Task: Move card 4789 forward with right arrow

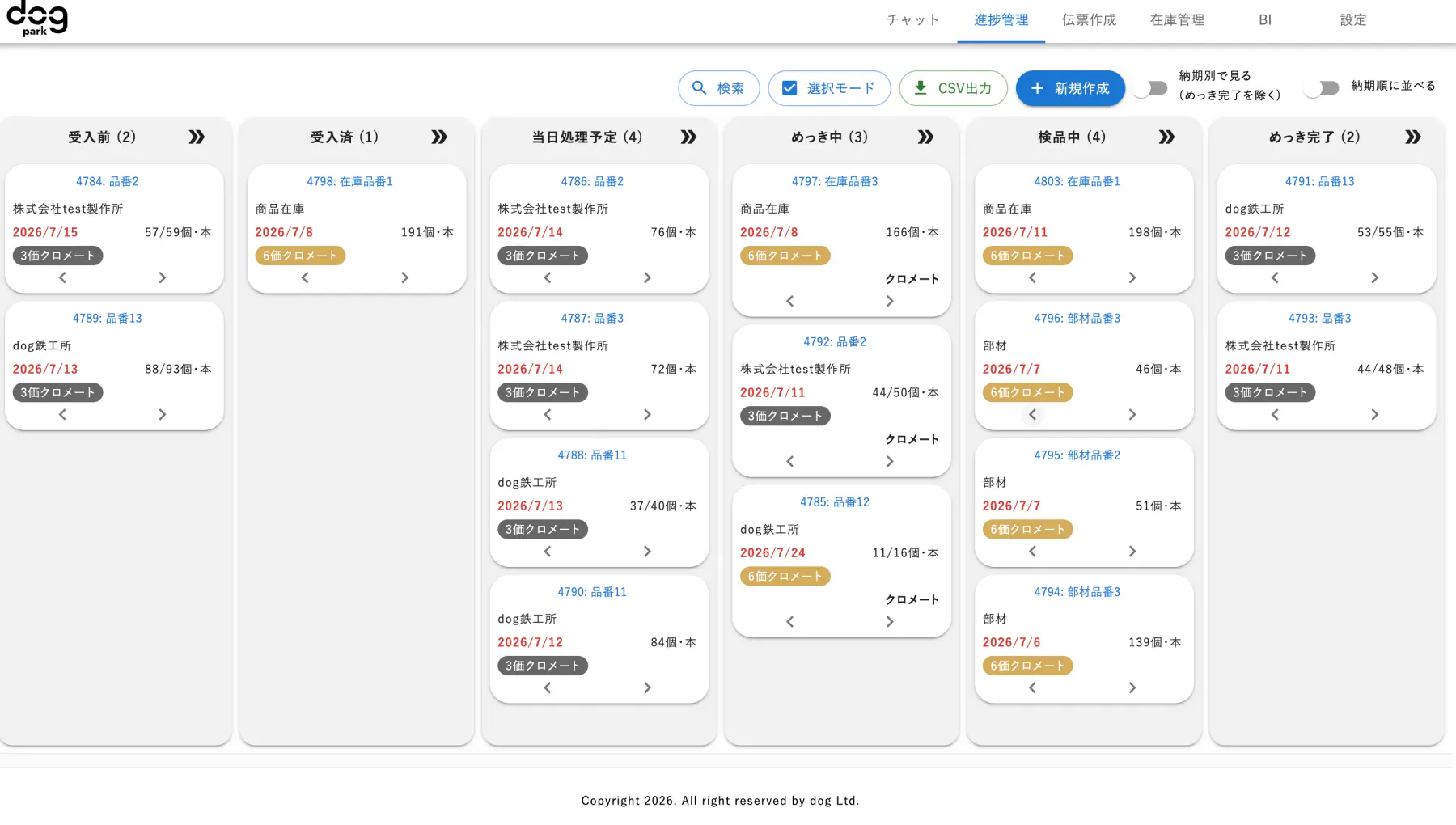Action: click(162, 414)
